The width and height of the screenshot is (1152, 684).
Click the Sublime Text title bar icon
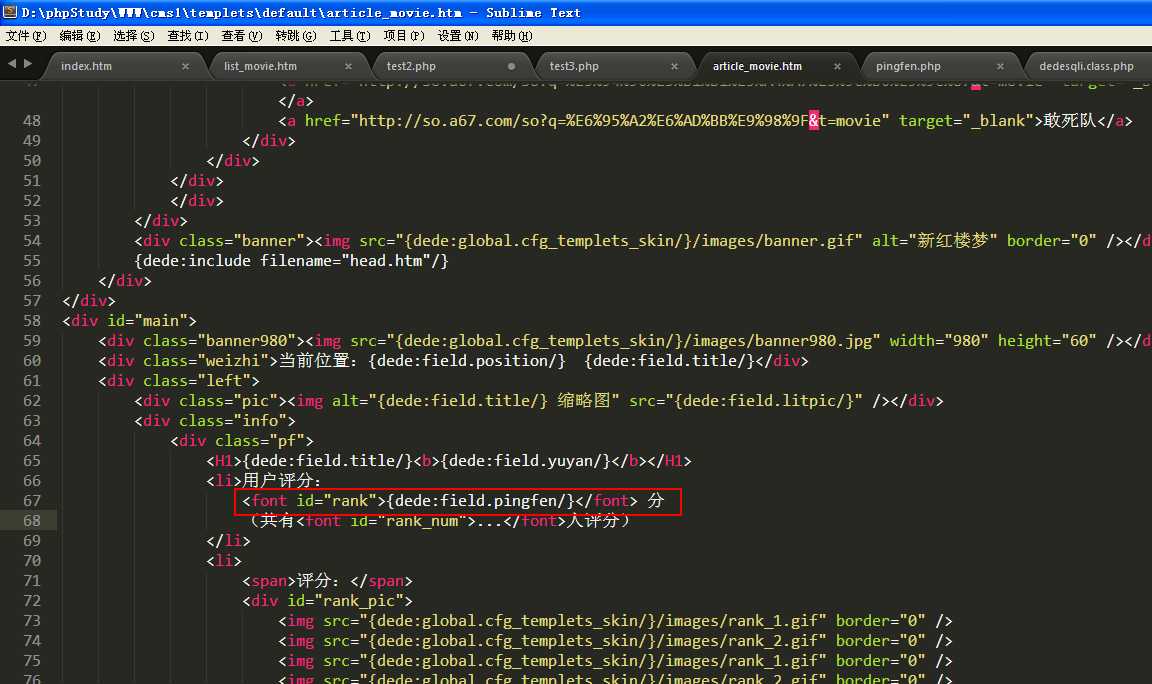pyautogui.click(x=10, y=12)
